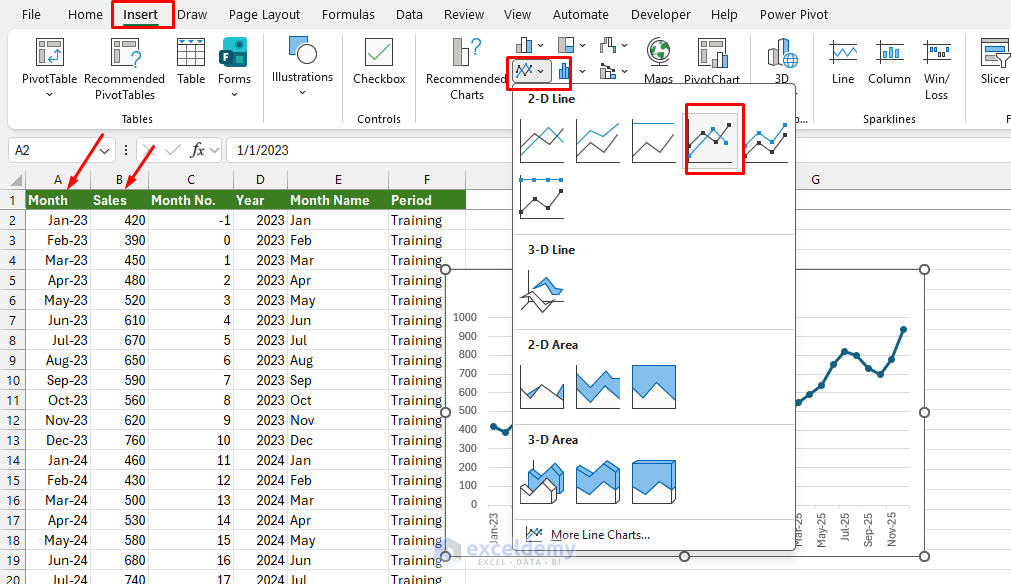Image resolution: width=1011 pixels, height=584 pixels.
Task: Open Recommended PivotTables
Action: (124, 69)
